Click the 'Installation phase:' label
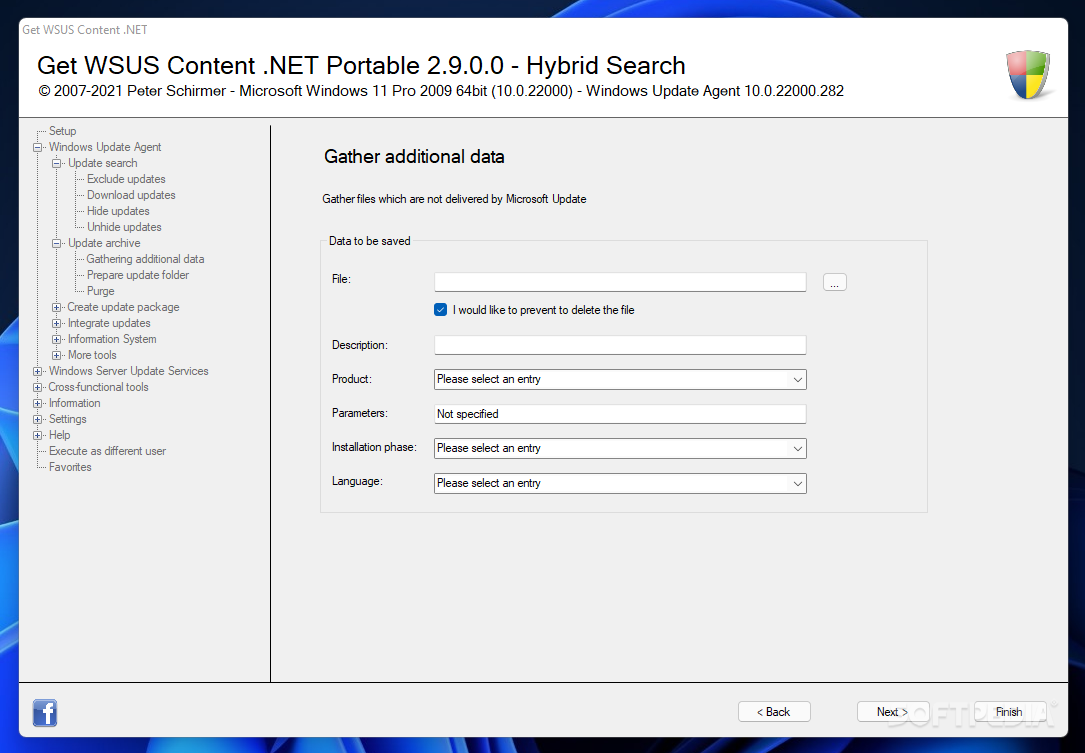Image resolution: width=1085 pixels, height=753 pixels. [374, 447]
